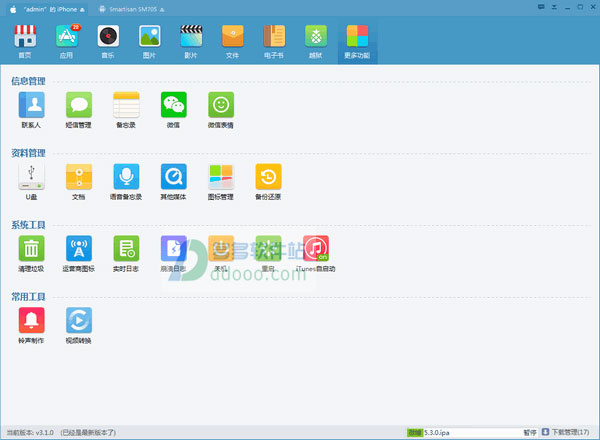600x440 pixels.
Task: Eject the admin iPhone device
Action: tap(82, 10)
